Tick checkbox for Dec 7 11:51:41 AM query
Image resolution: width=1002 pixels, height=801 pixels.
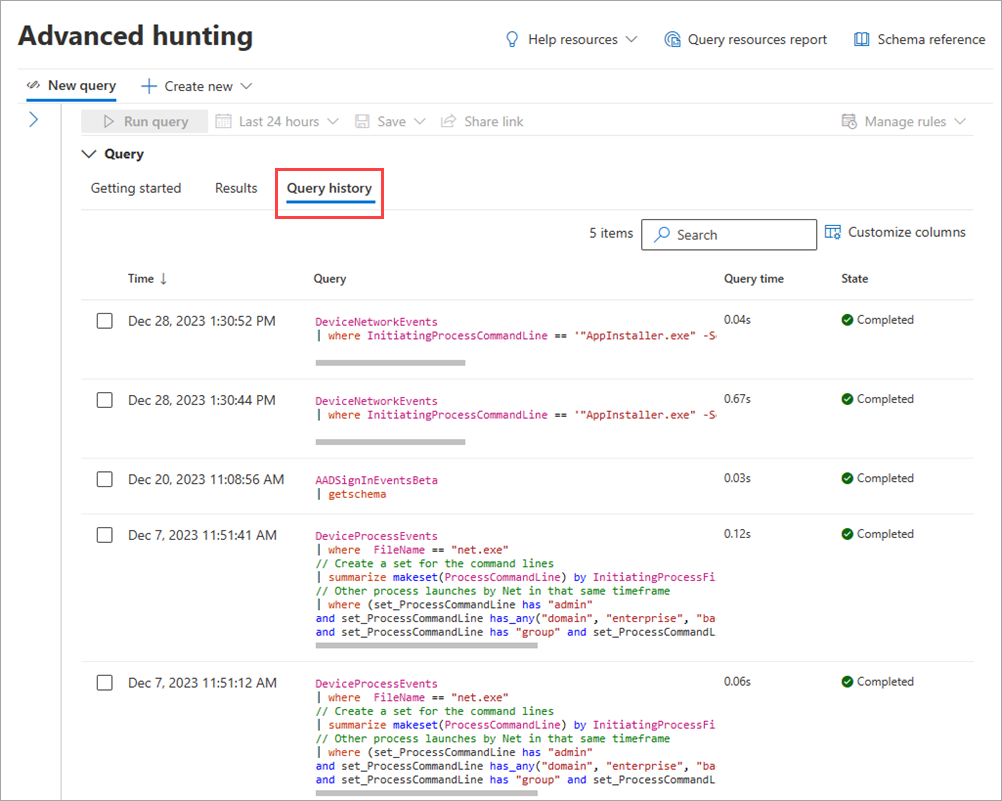[105, 535]
